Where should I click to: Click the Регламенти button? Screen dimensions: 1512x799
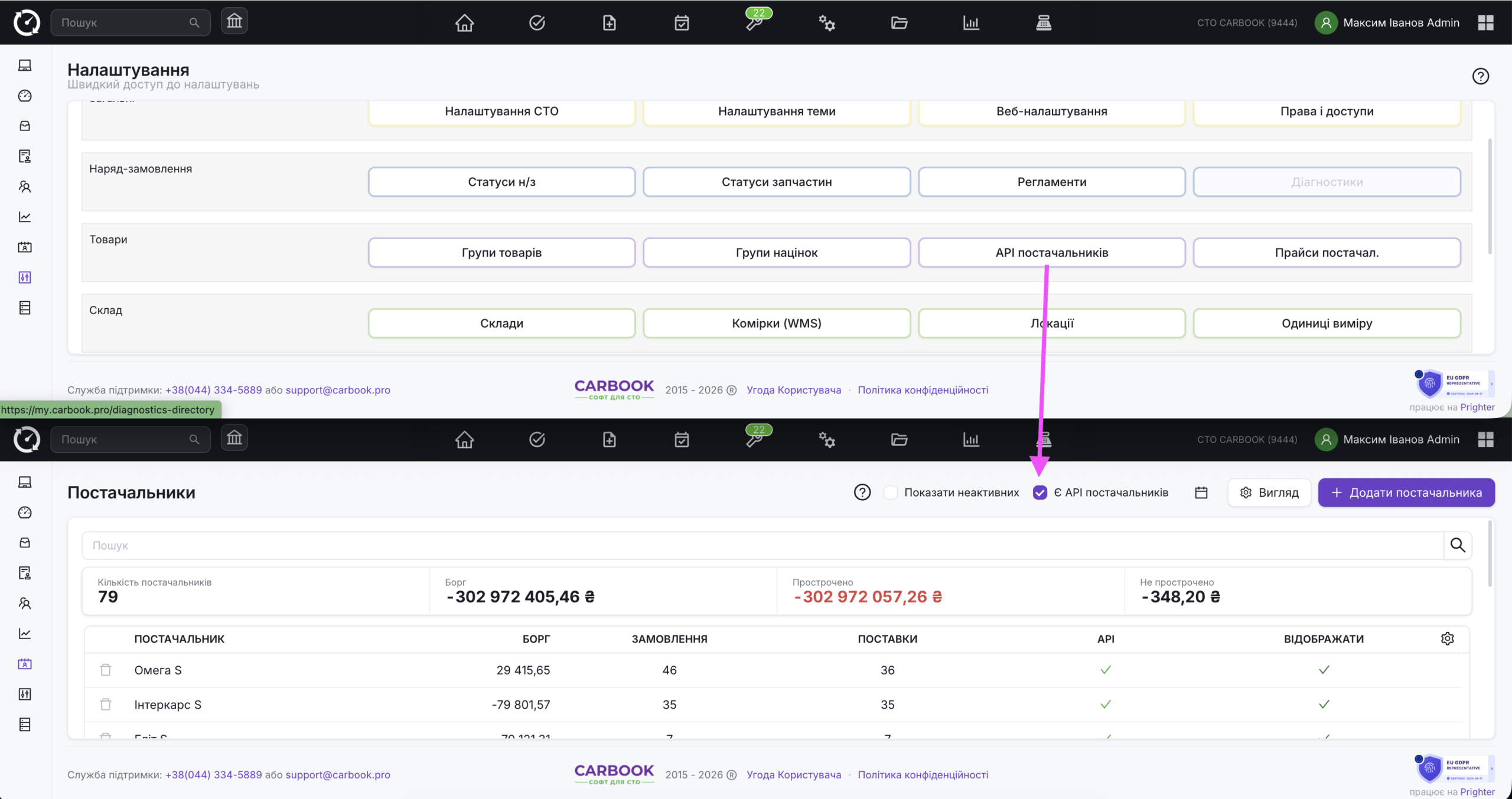click(1051, 182)
